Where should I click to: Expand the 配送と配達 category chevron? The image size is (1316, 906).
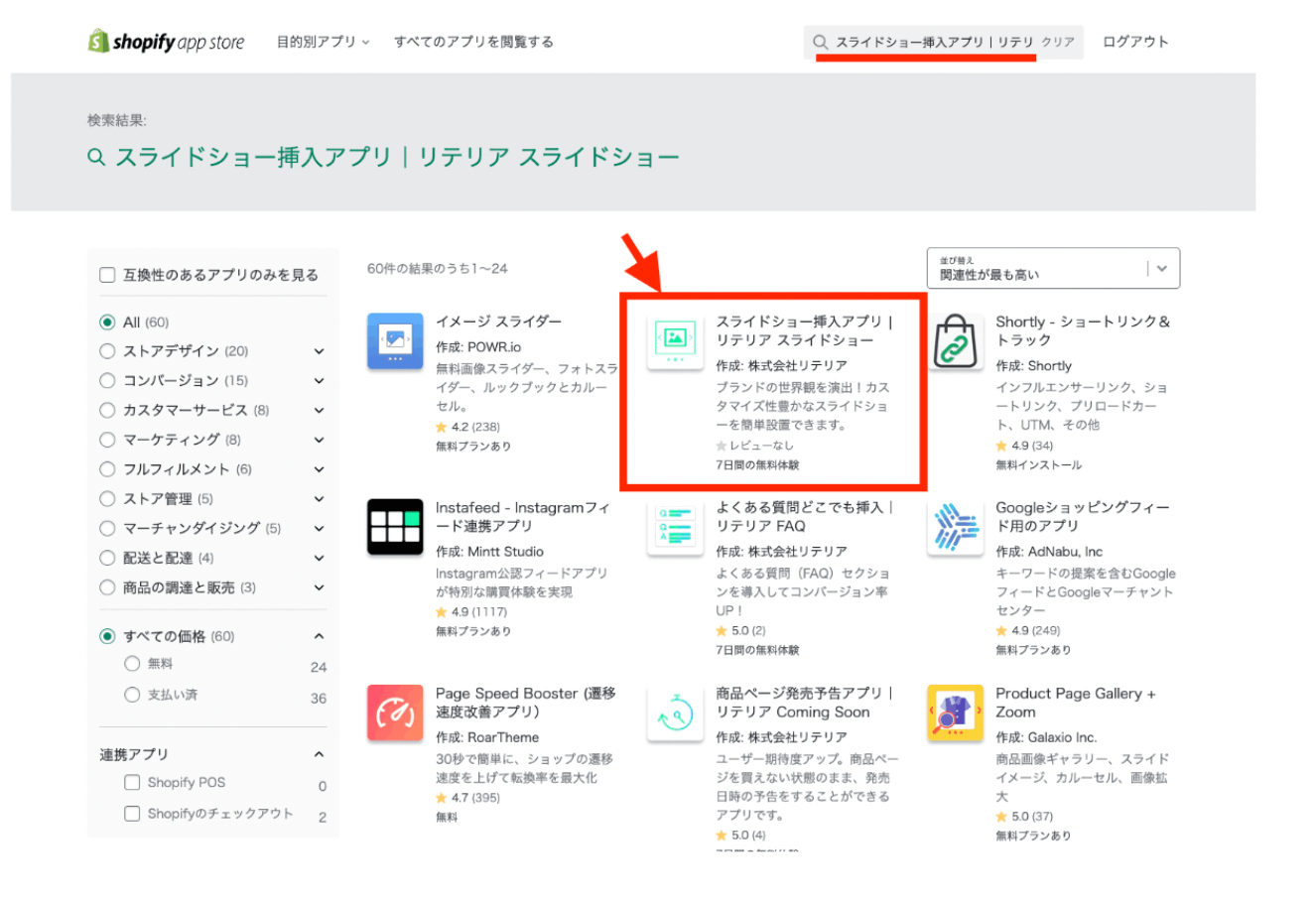click(319, 558)
